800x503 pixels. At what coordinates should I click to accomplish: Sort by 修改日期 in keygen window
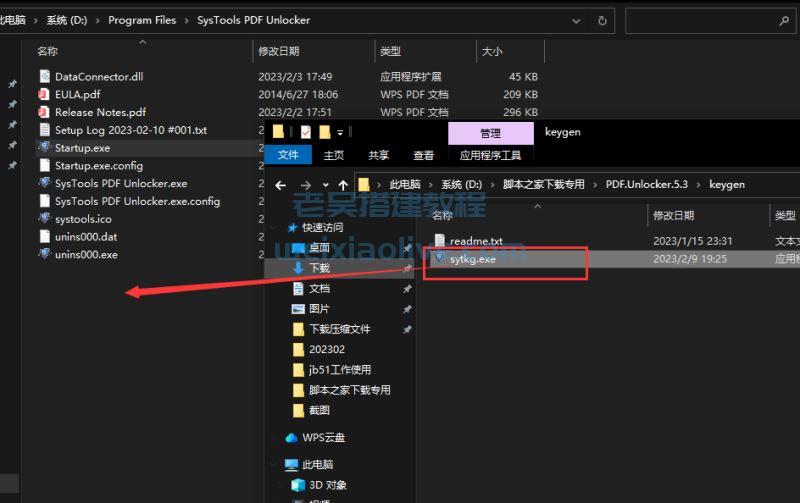673,216
